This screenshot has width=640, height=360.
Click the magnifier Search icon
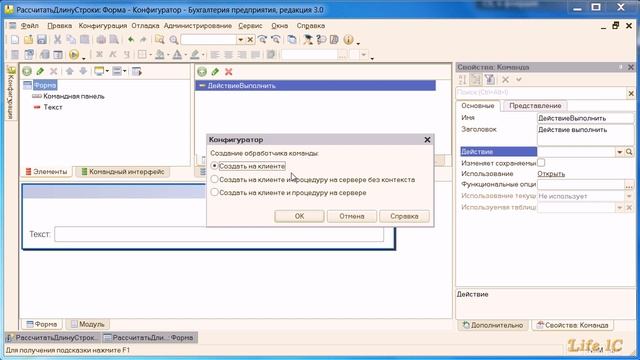click(x=173, y=40)
